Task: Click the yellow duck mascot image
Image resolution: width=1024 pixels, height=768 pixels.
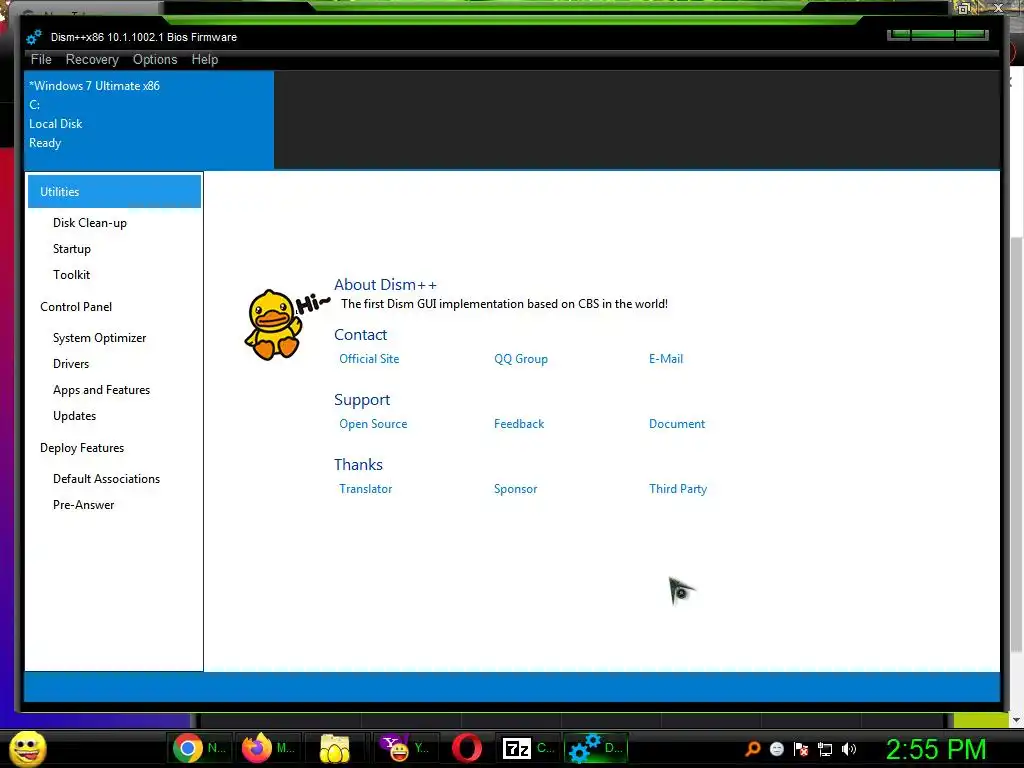Action: click(274, 325)
